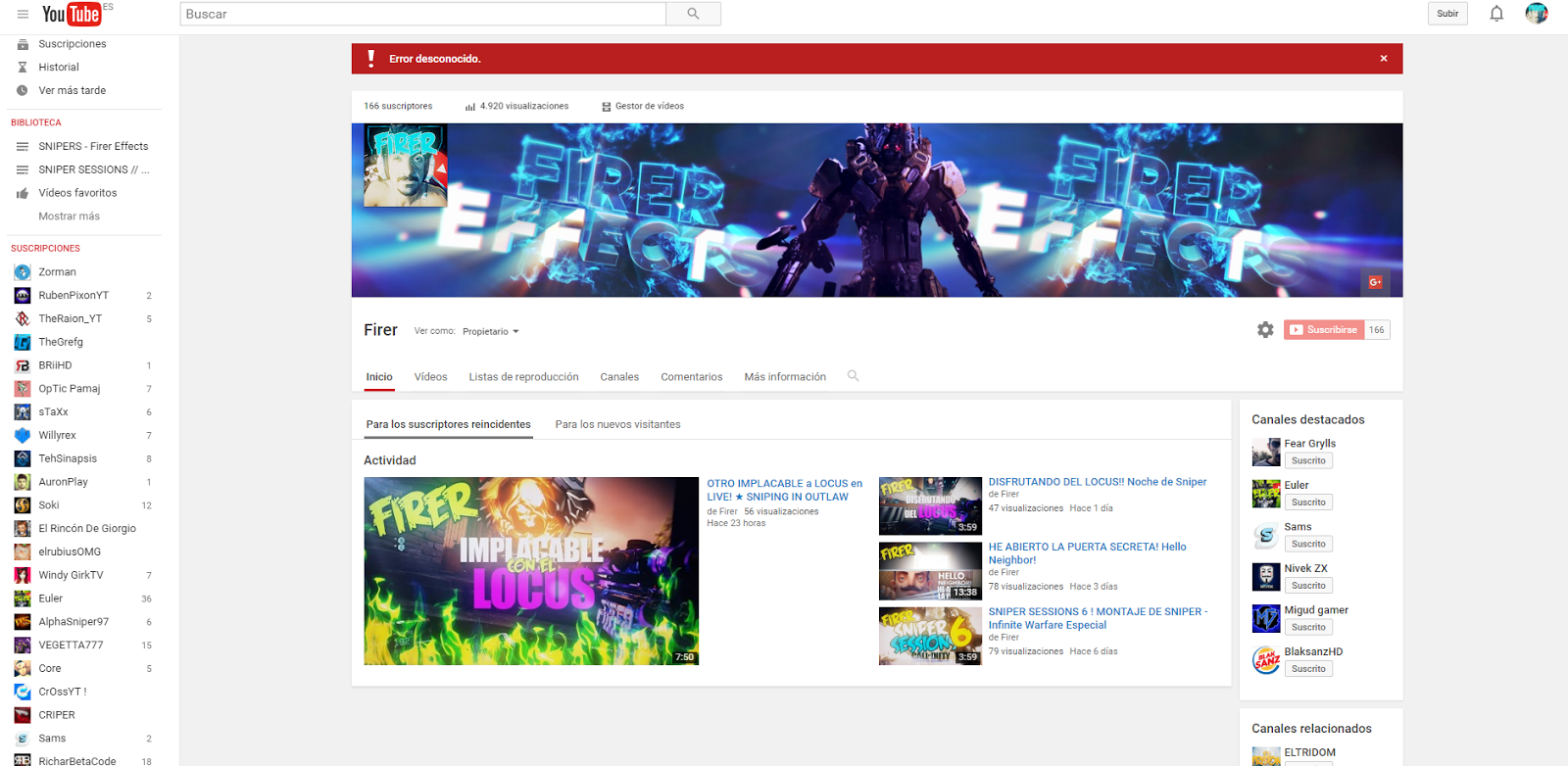
Task: Switch to the Vídeos tab
Action: click(x=430, y=377)
